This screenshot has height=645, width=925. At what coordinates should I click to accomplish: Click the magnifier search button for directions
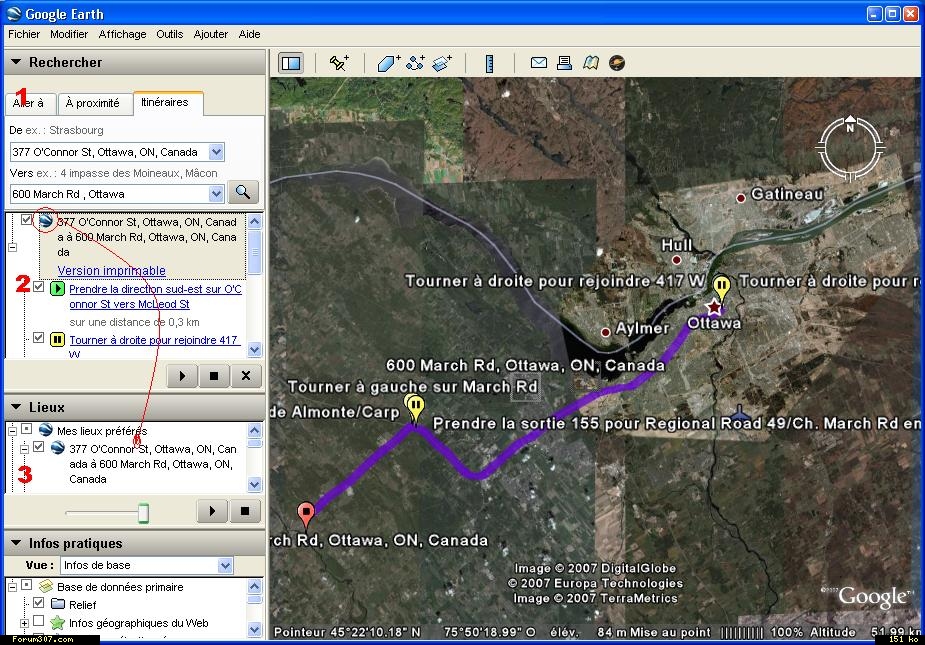coord(243,192)
